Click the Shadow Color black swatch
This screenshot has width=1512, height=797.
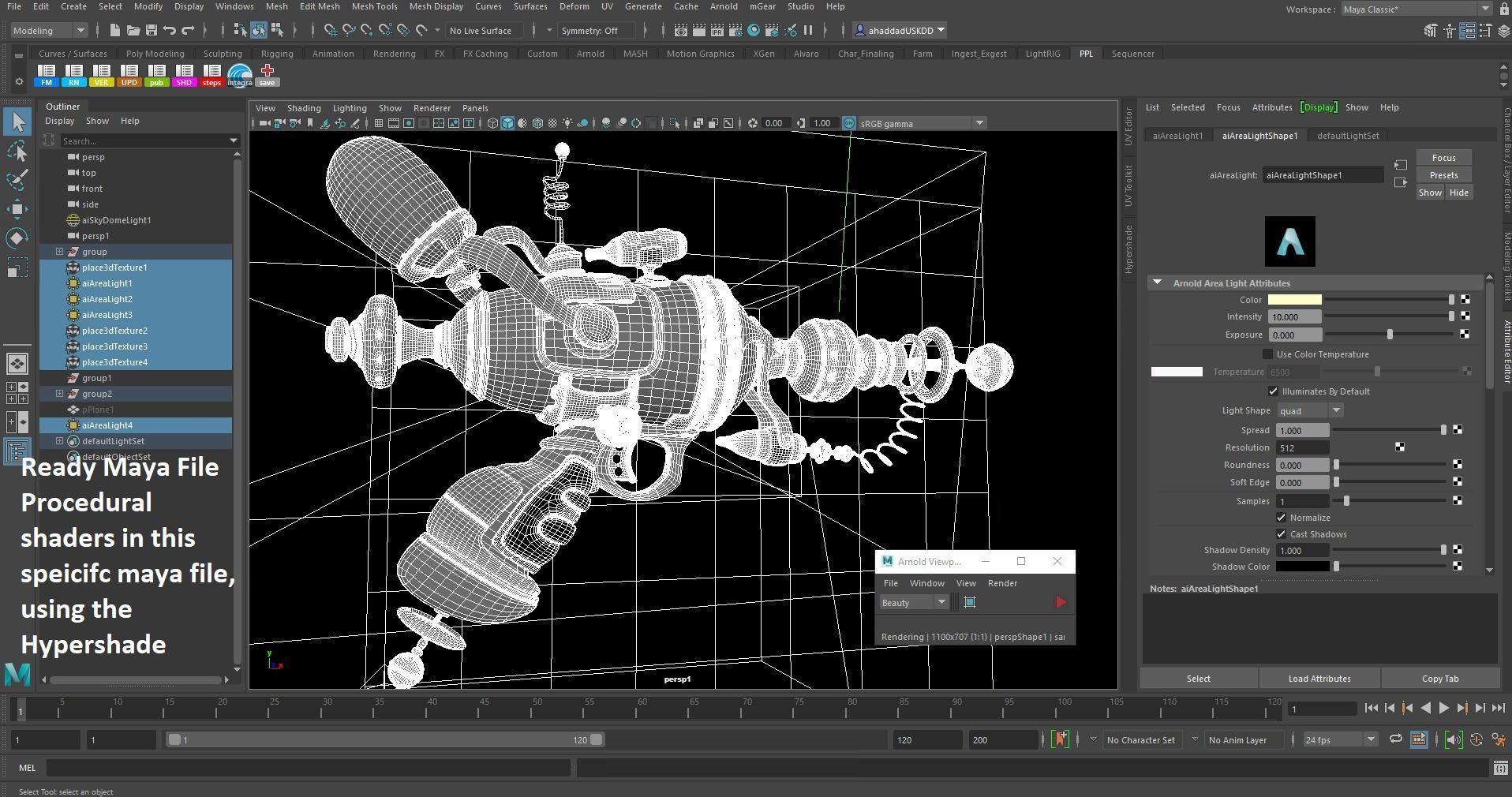(1302, 567)
